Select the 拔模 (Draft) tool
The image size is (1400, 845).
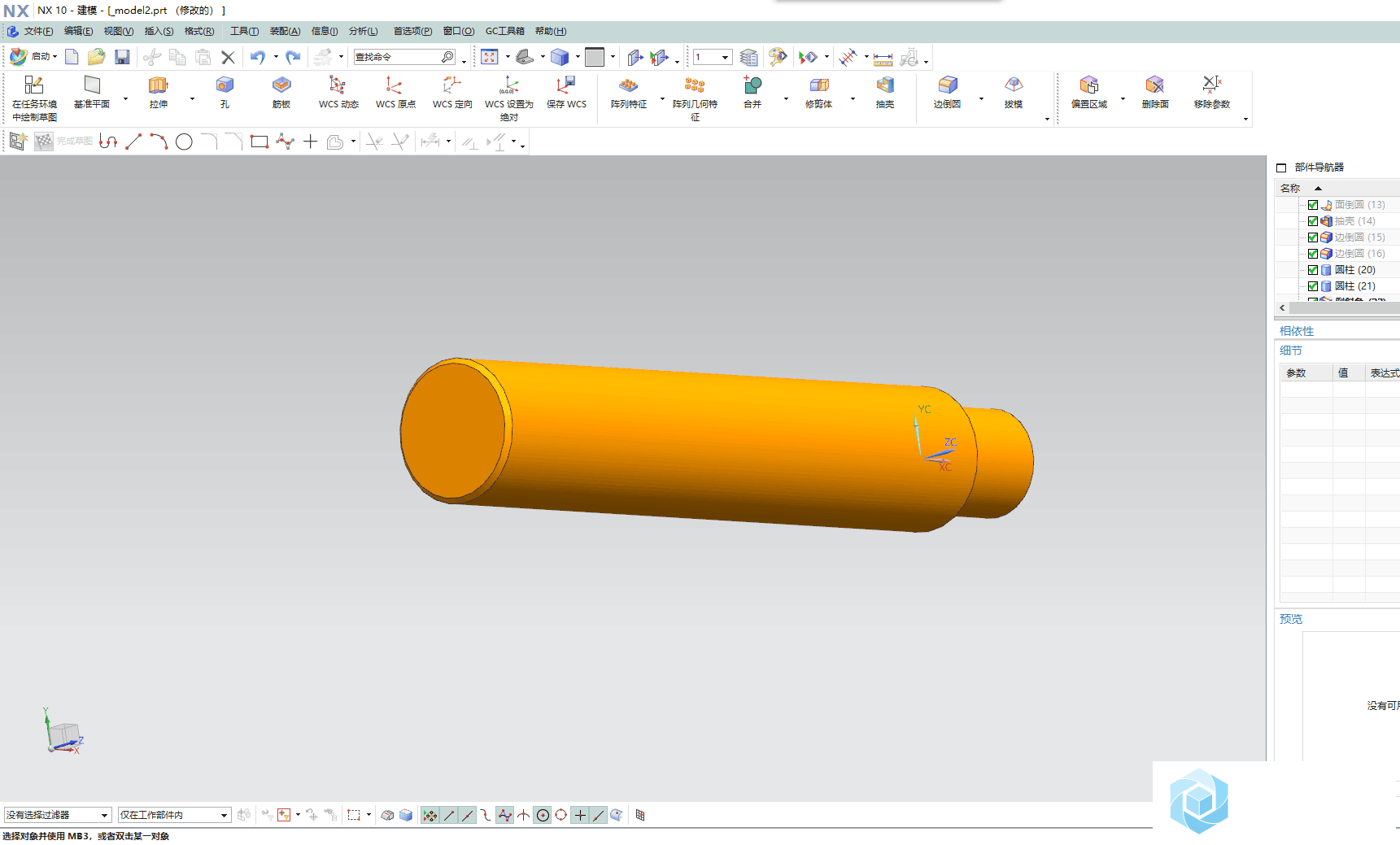click(1014, 93)
